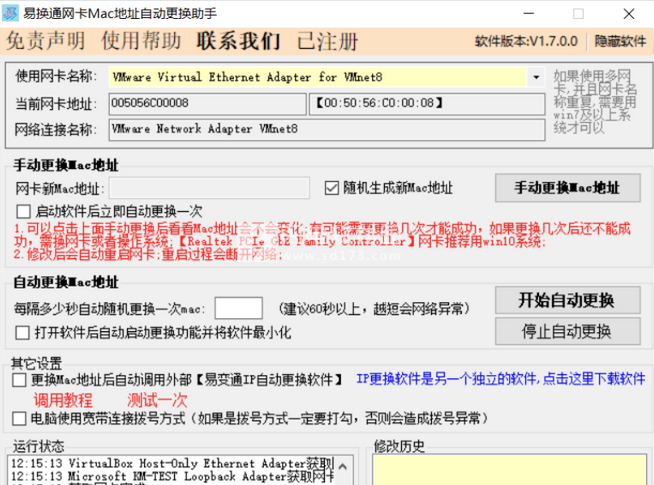Click the 停止自动更换 button

tap(568, 331)
